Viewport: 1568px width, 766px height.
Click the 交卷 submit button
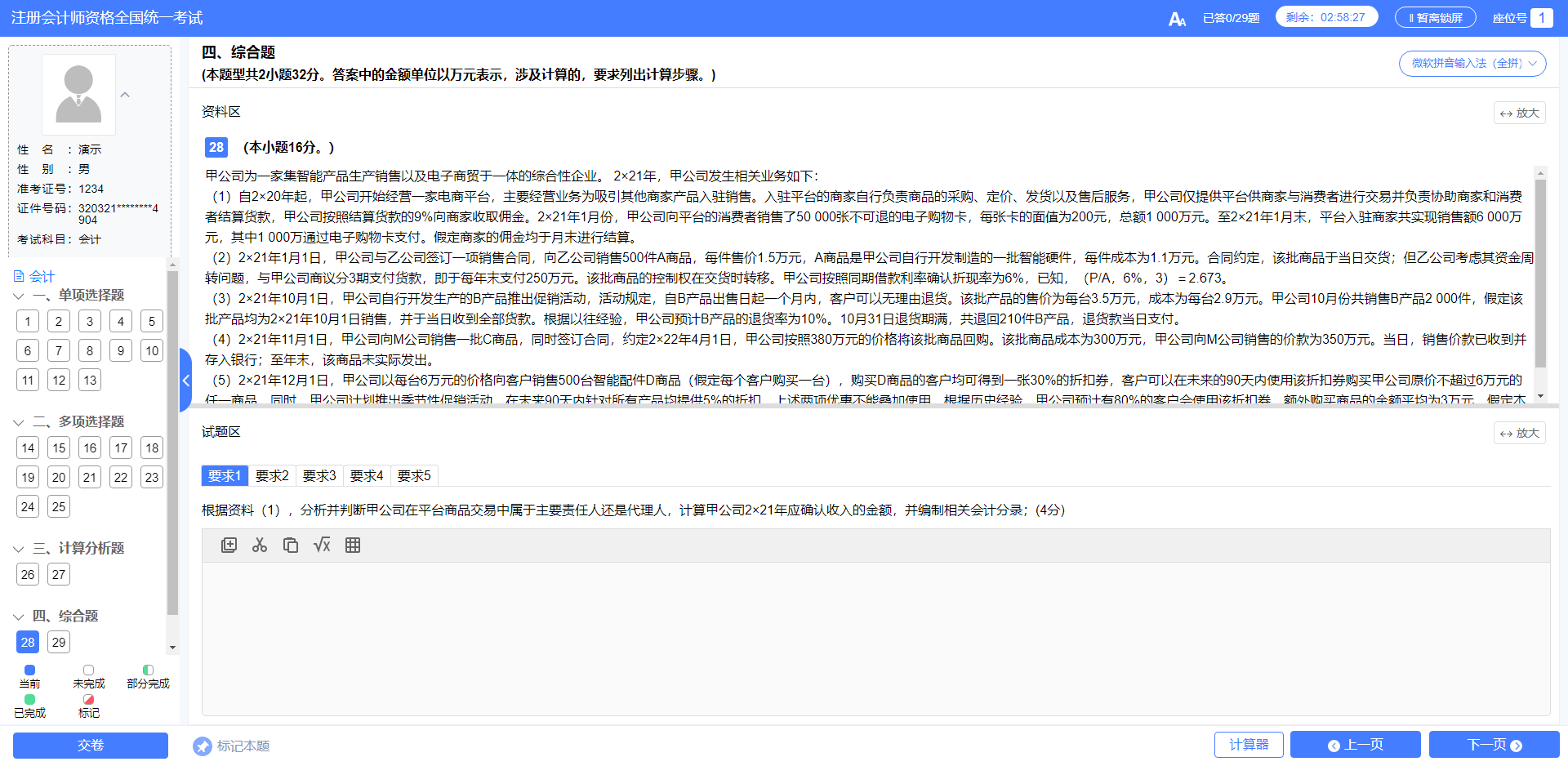[x=90, y=745]
